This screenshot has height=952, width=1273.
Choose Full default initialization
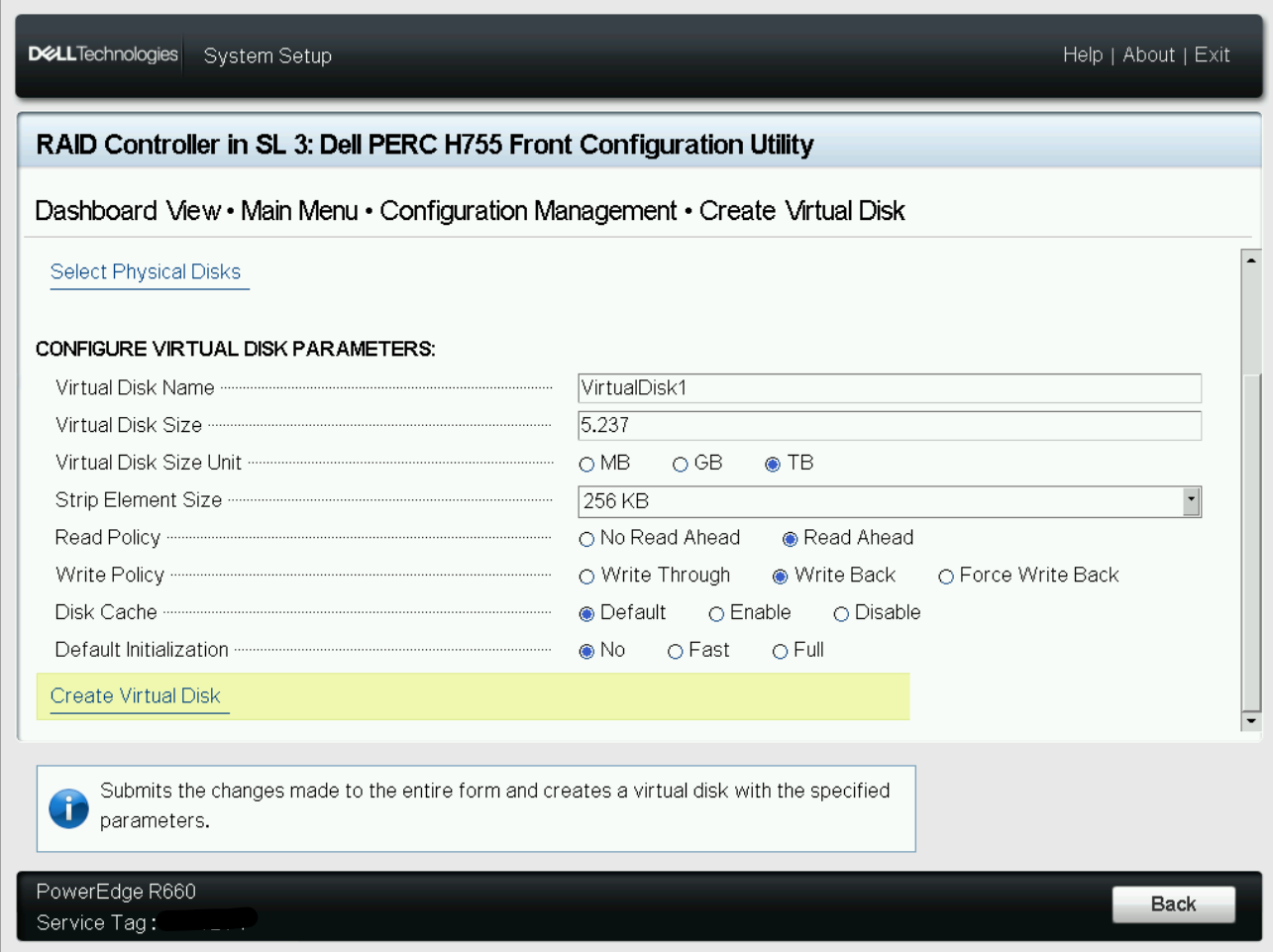coord(780,652)
